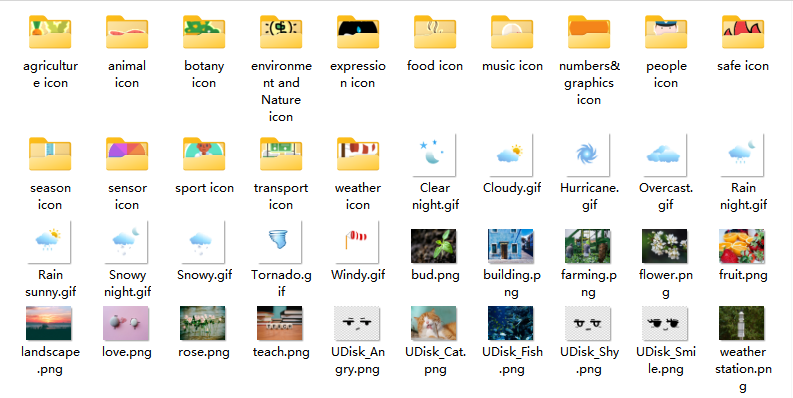The height and width of the screenshot is (398, 793).
Task: Open the weather icon folder
Action: pos(358,154)
